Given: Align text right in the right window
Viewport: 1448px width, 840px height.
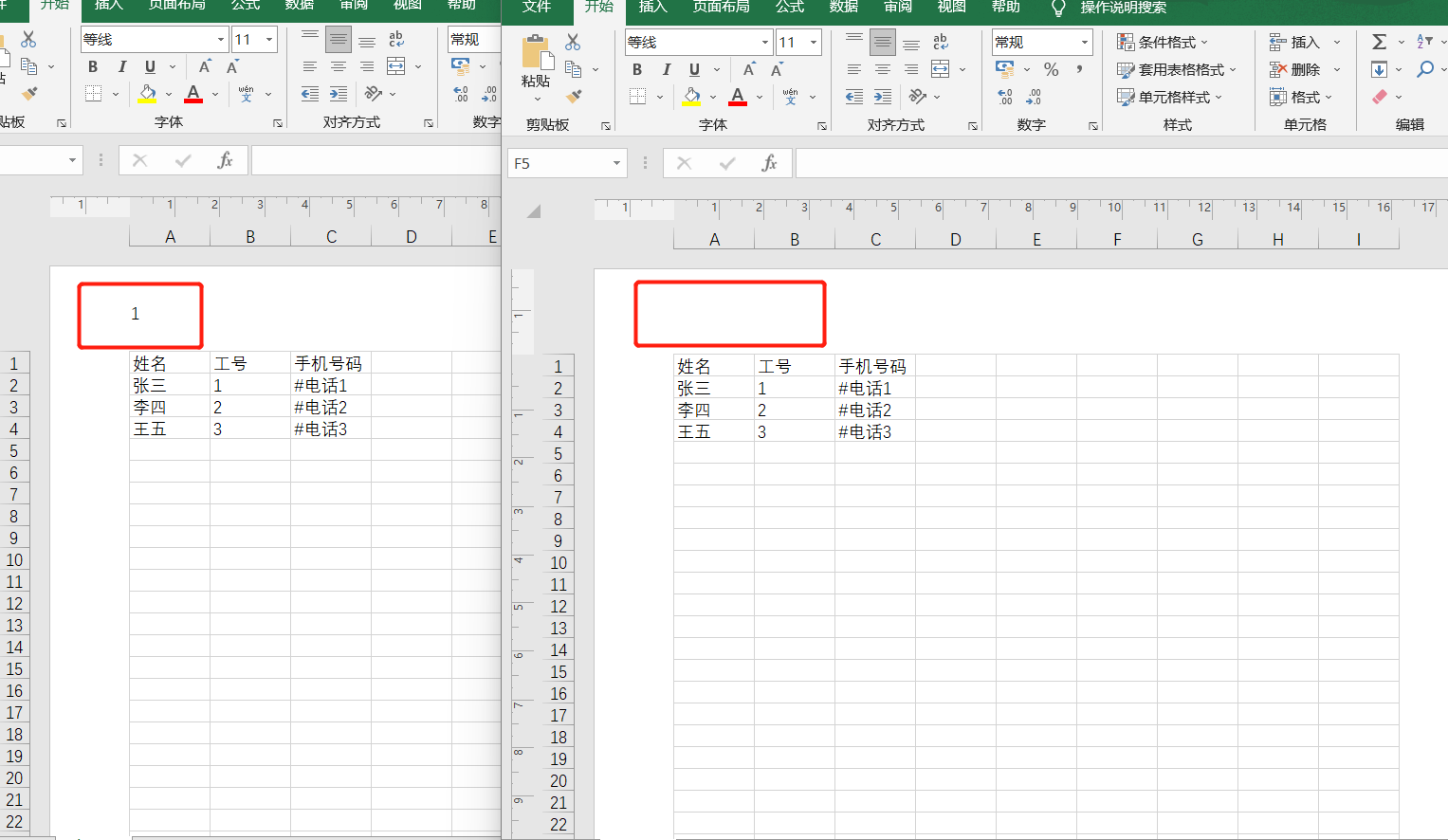Looking at the screenshot, I should pos(911,69).
